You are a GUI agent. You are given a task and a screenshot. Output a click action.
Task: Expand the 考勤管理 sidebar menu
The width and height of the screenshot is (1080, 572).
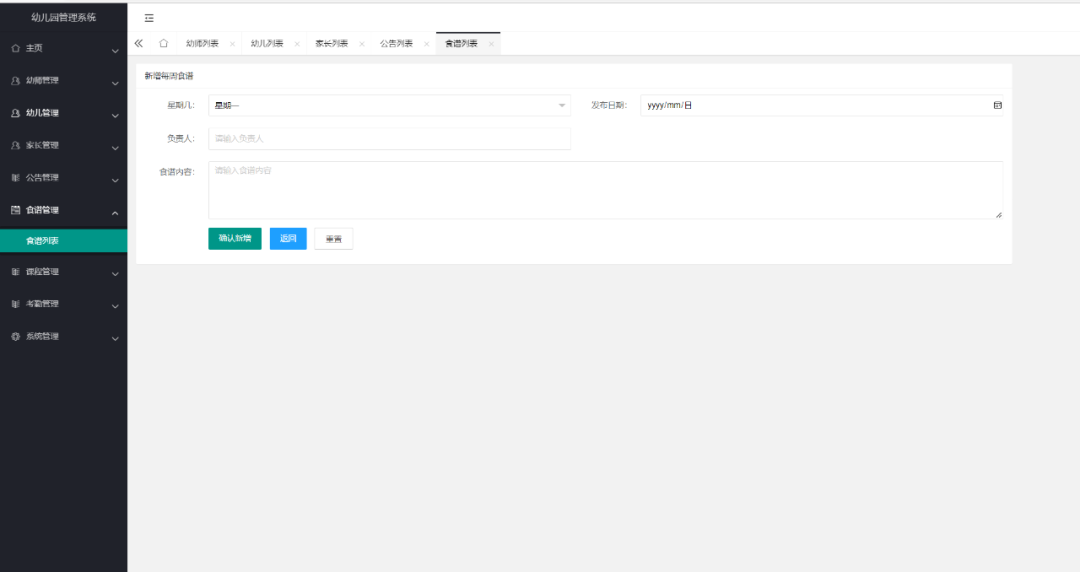(63, 304)
